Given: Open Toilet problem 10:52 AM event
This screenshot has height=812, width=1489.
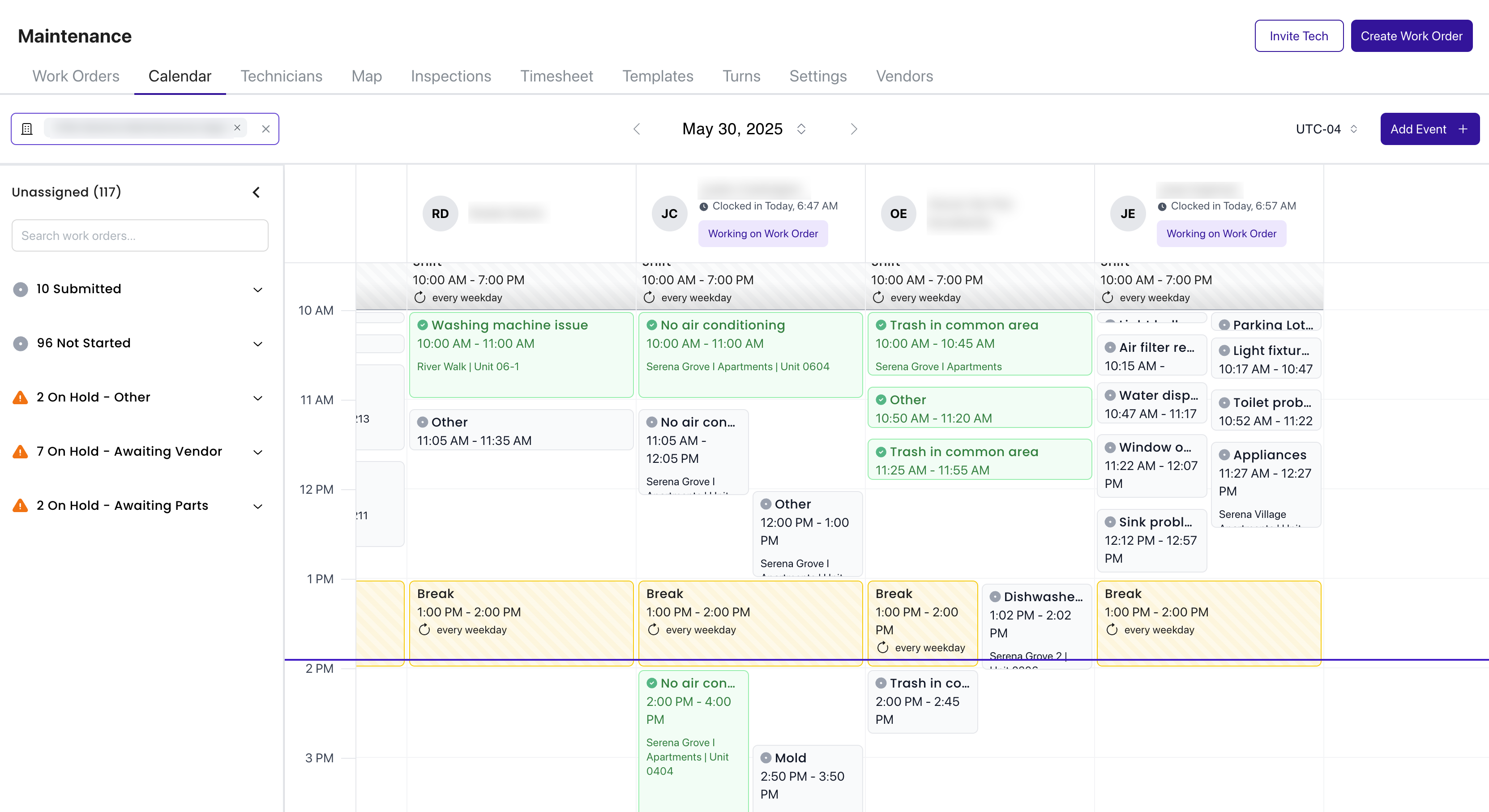Looking at the screenshot, I should (1266, 410).
